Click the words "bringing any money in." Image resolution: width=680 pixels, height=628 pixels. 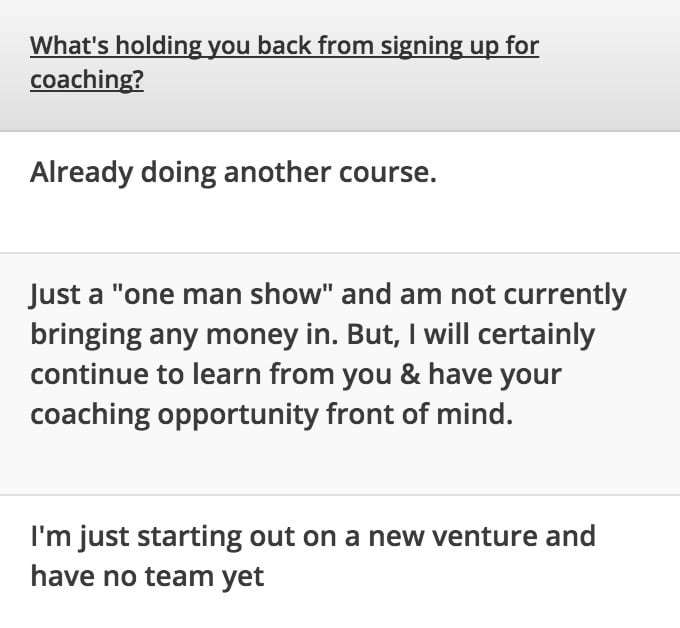coord(184,335)
